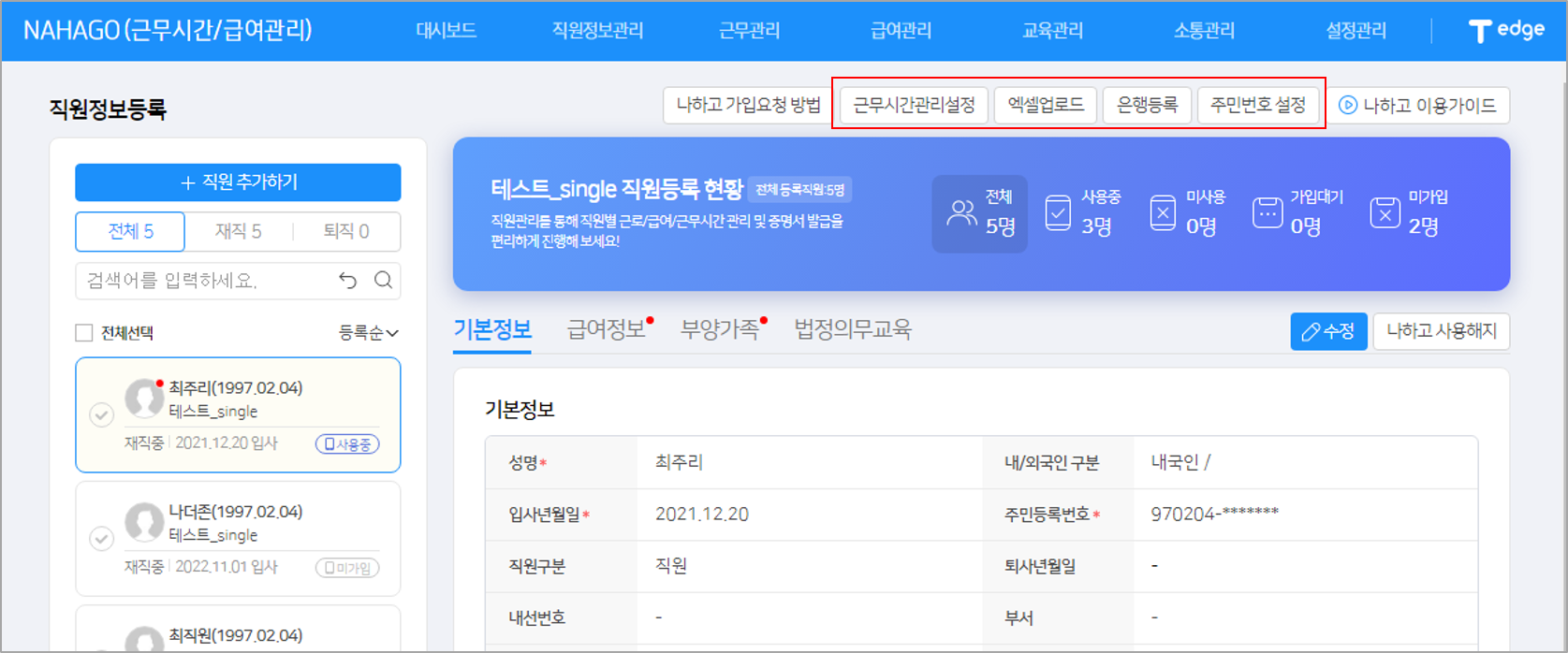Click the 가입대기 dots icon
Viewport: 1568px width, 653px height.
[1268, 213]
